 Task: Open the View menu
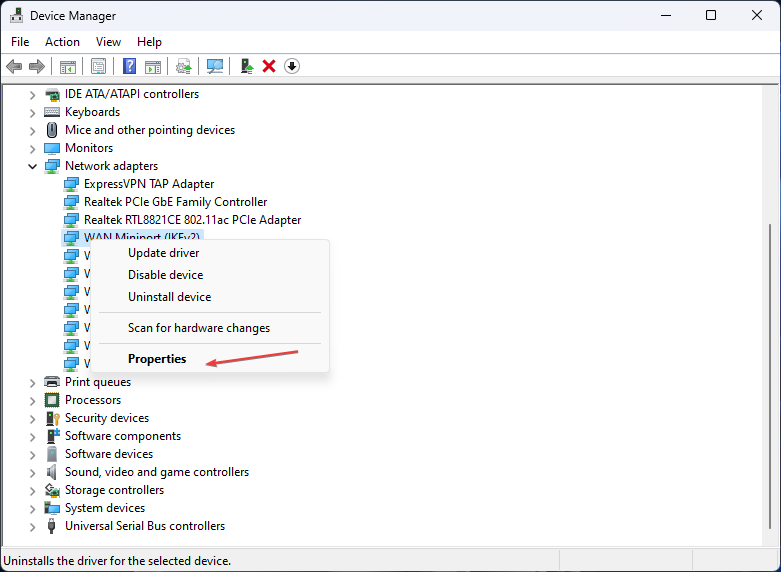tap(108, 42)
